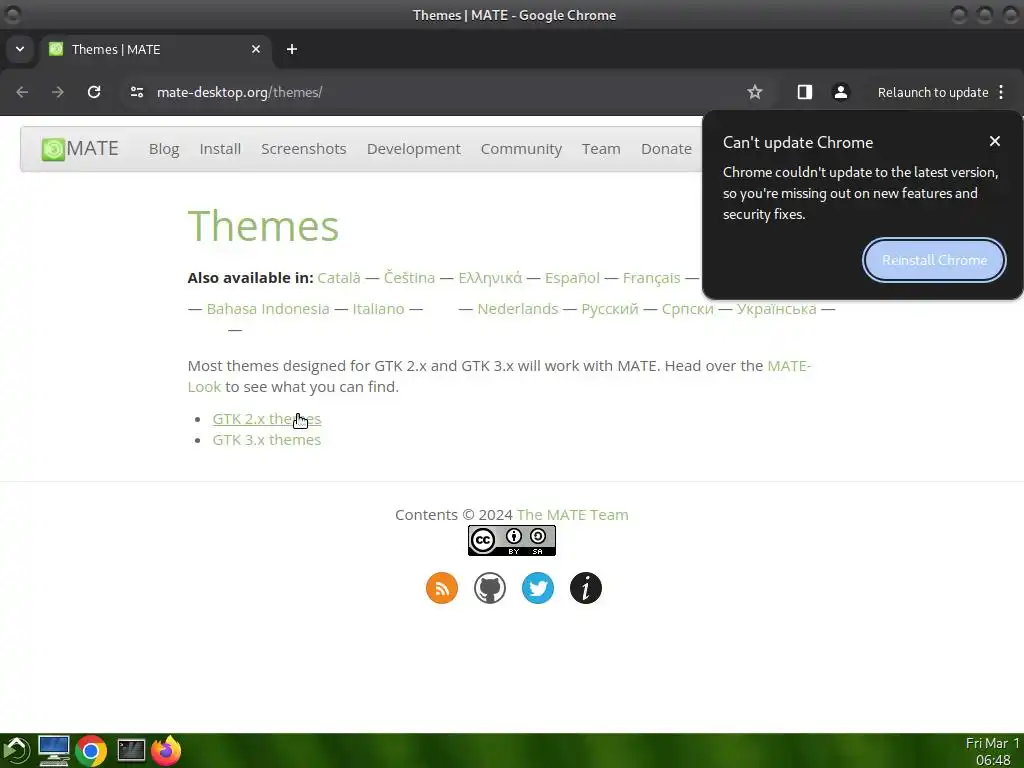Switch to Українська translation

(776, 309)
